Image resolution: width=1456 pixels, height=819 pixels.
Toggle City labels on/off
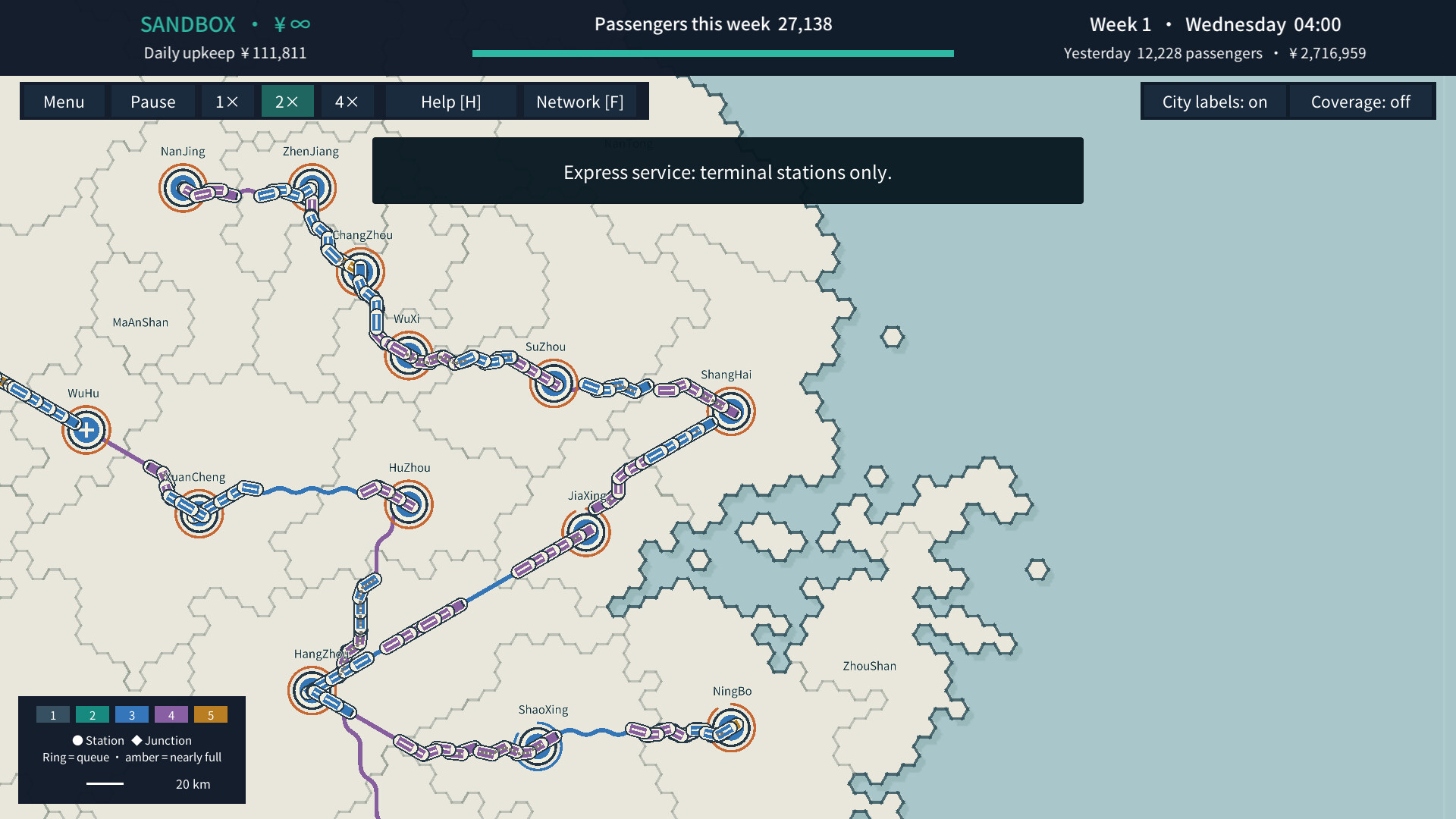(1214, 102)
